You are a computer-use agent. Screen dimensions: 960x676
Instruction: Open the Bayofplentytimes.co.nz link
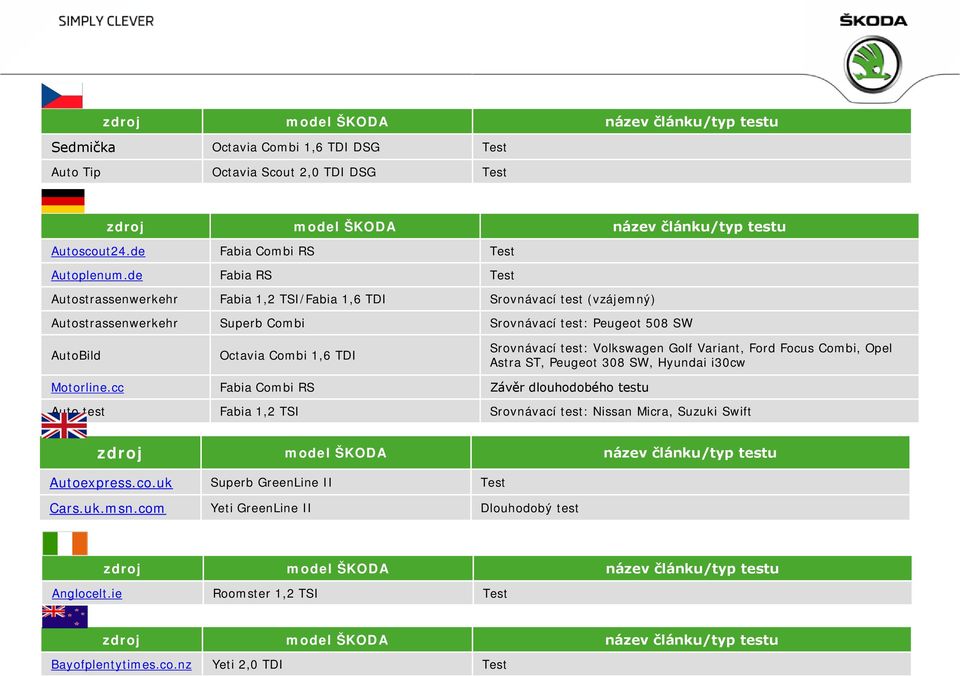click(x=121, y=664)
